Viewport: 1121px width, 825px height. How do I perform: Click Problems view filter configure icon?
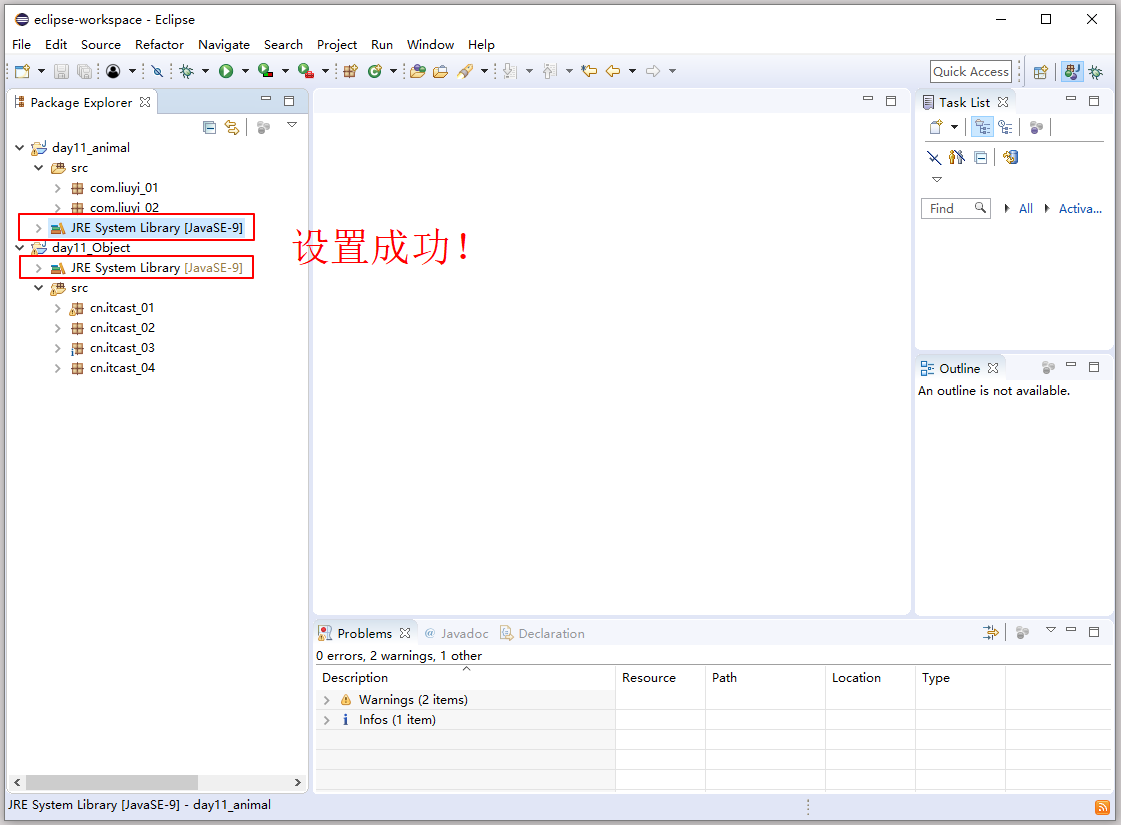tap(990, 632)
